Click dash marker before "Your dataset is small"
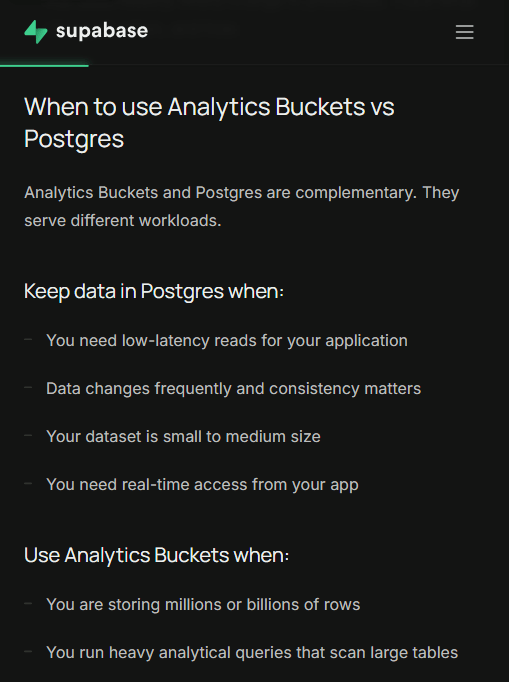Image resolution: width=509 pixels, height=682 pixels. (28, 435)
